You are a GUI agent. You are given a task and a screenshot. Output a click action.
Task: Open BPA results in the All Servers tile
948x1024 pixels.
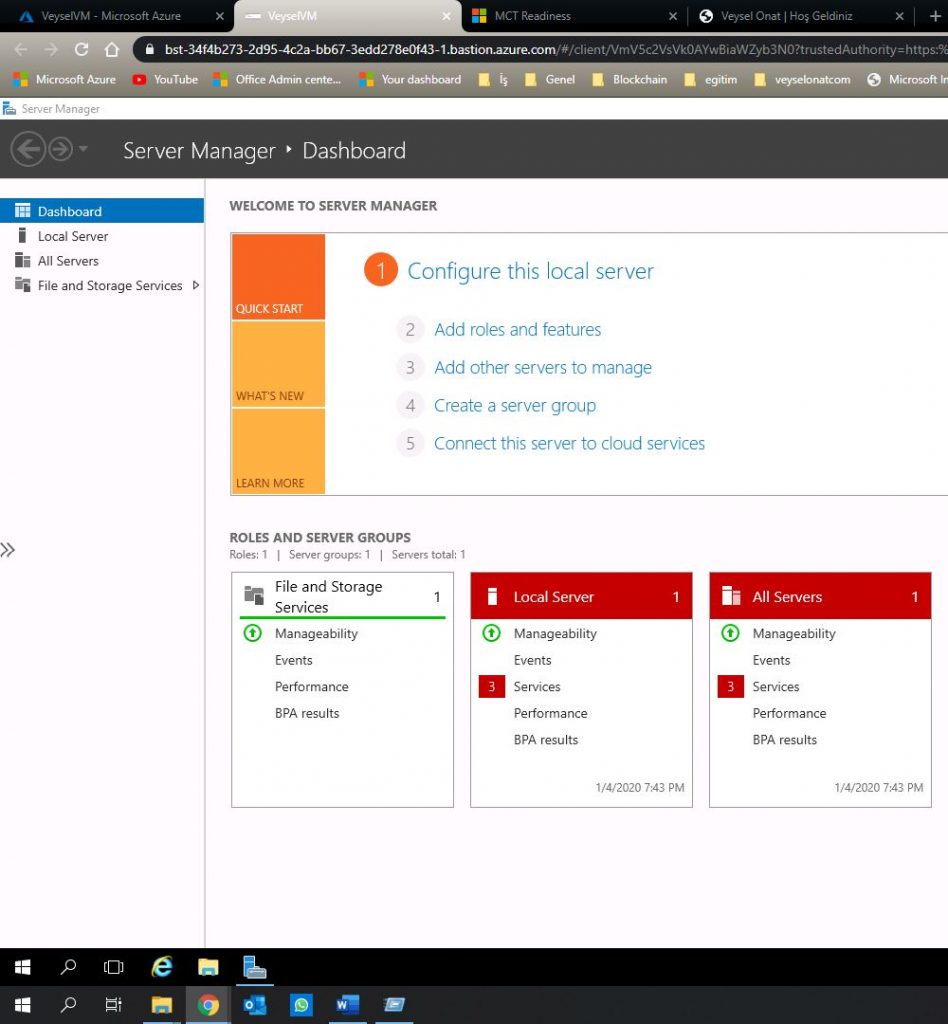[x=785, y=740]
